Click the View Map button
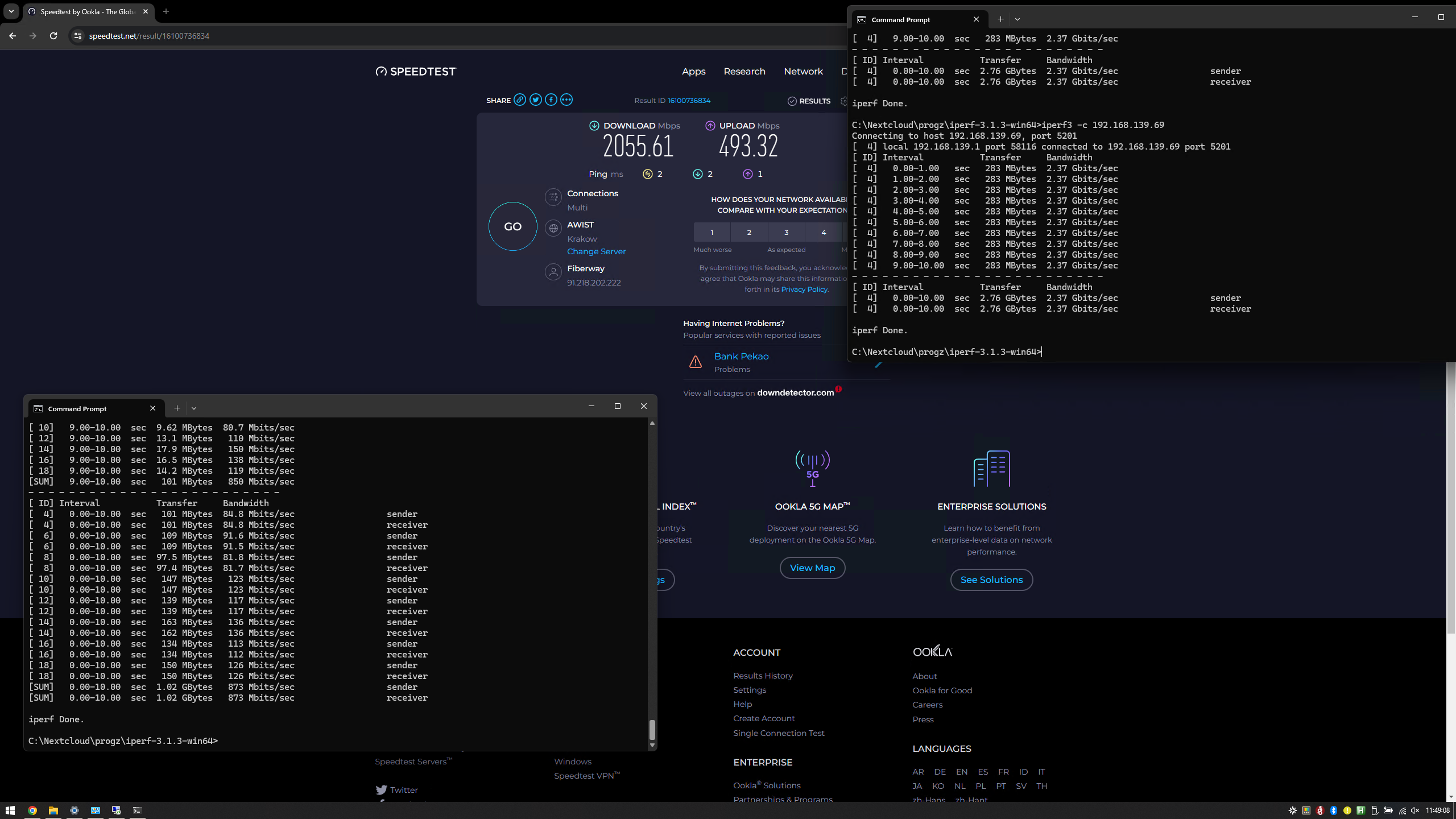The image size is (1456, 819). 812,568
